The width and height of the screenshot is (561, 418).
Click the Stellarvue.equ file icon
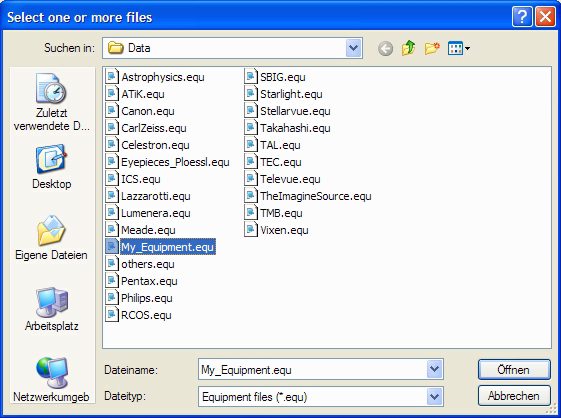coord(250,111)
